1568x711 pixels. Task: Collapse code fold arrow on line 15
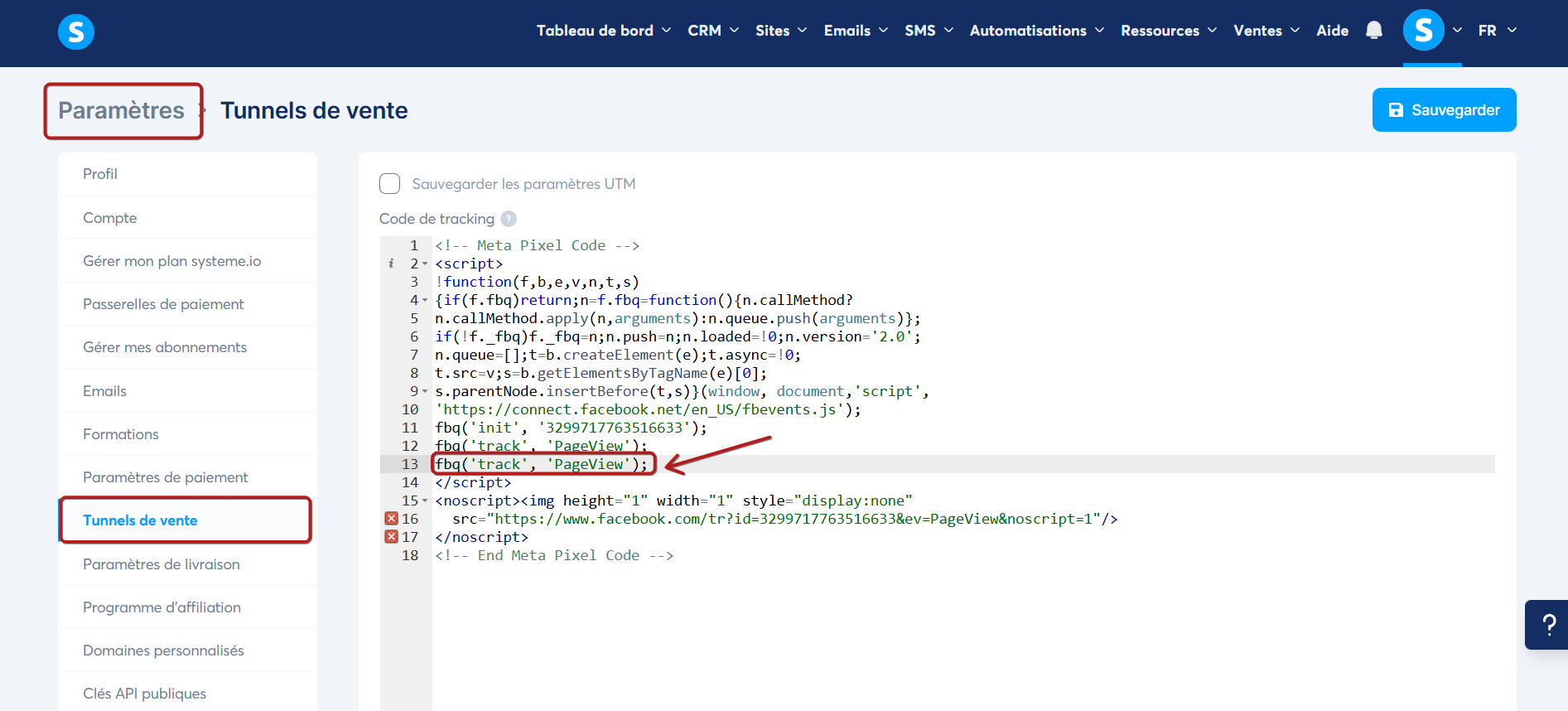click(x=426, y=501)
